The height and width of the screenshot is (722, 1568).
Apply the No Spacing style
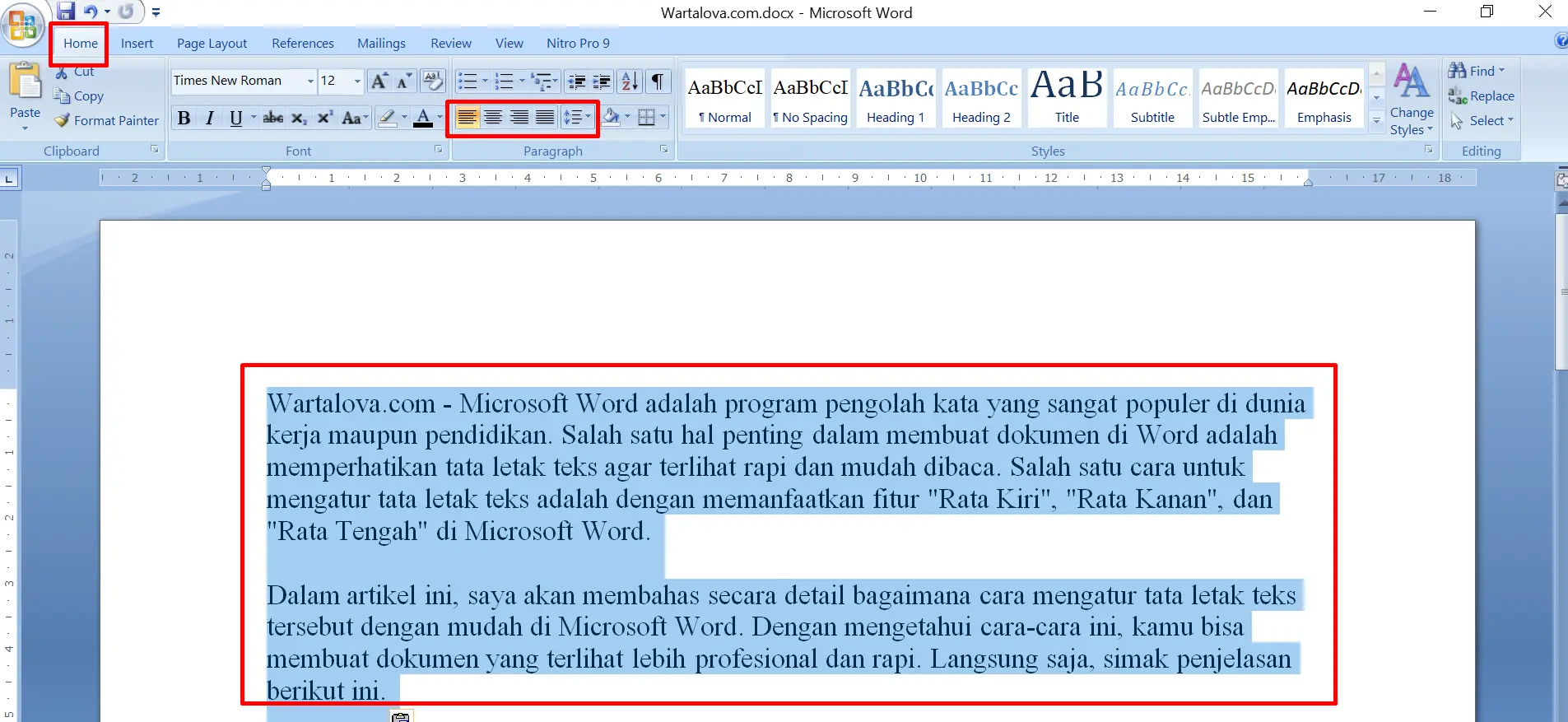(811, 98)
